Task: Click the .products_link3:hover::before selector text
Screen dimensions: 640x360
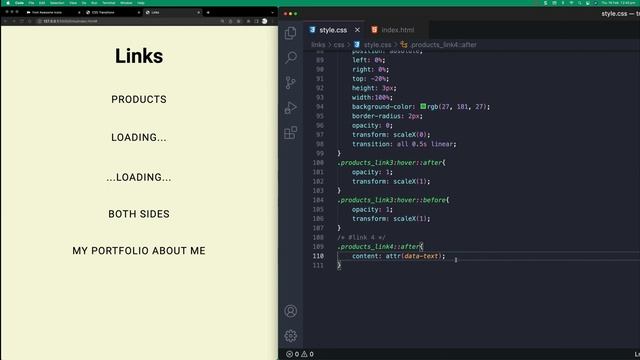Action: (x=393, y=200)
